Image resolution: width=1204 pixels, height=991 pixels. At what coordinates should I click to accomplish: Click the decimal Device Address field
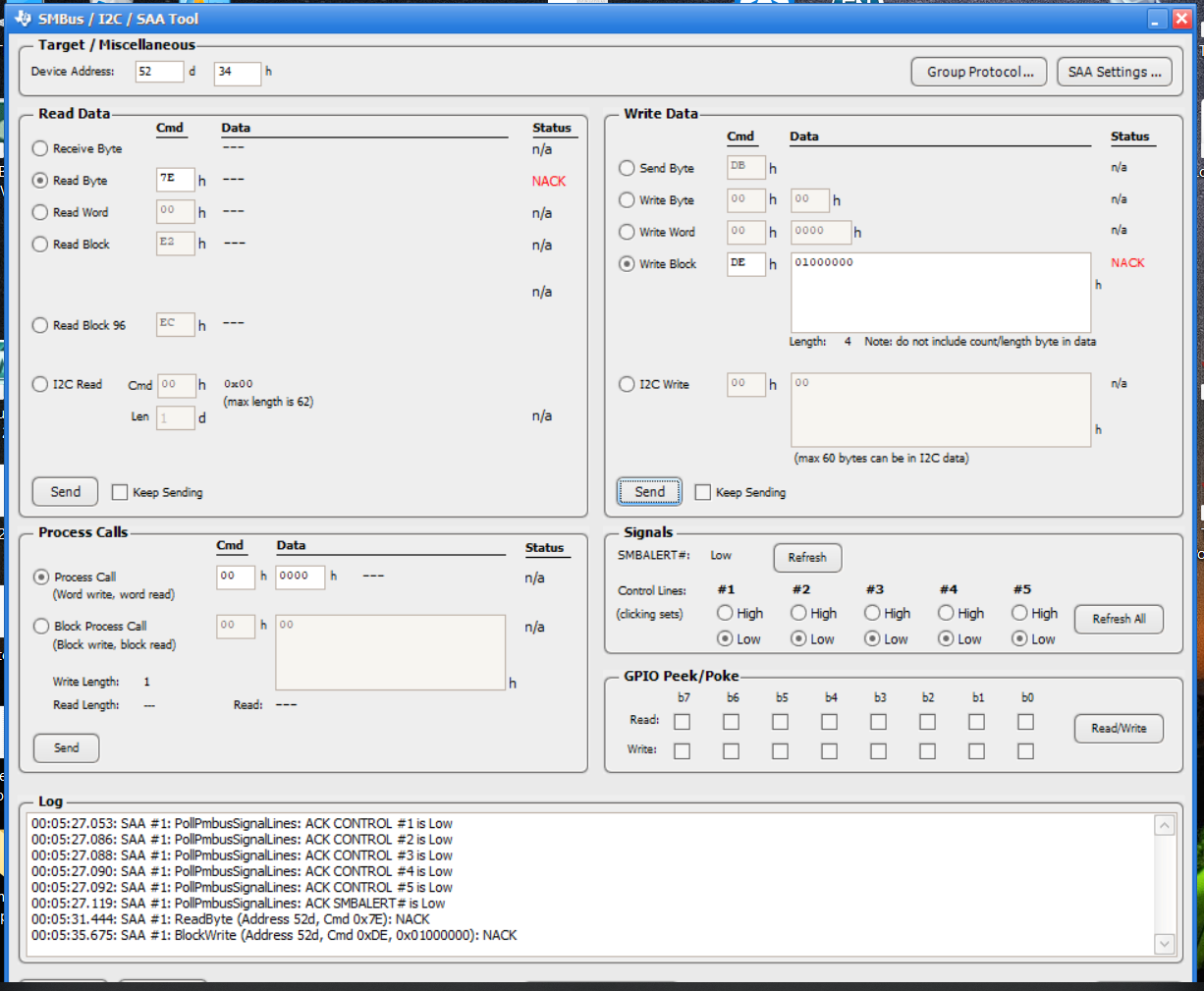point(159,72)
